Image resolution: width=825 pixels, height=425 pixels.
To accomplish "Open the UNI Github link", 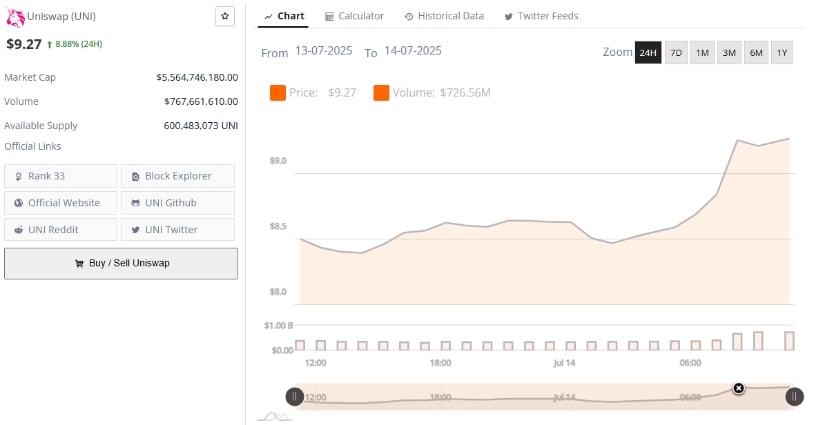I will pyautogui.click(x=178, y=203).
